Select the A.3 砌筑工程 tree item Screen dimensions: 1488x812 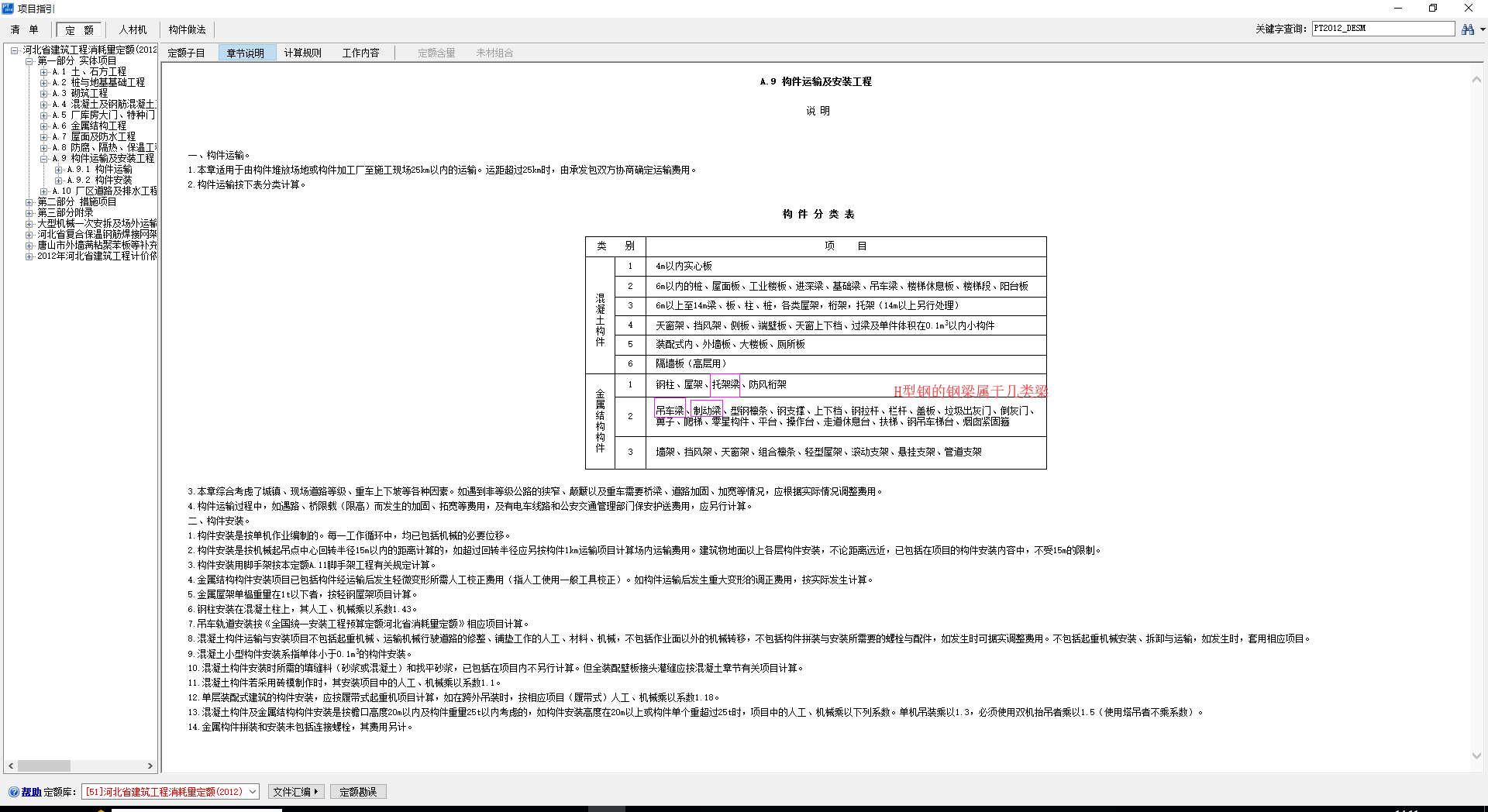point(81,94)
